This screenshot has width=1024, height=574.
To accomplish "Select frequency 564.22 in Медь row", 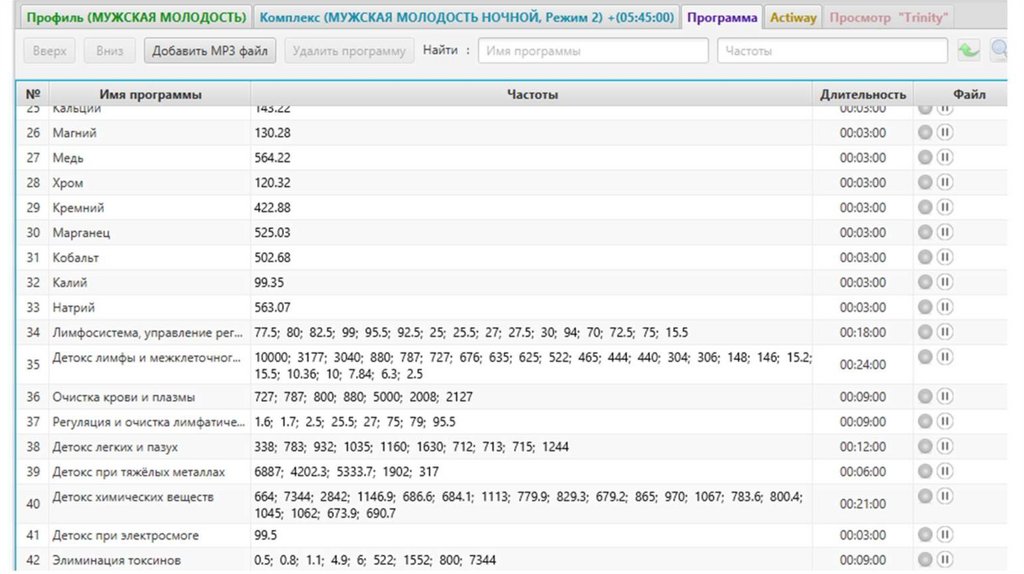I will [272, 157].
